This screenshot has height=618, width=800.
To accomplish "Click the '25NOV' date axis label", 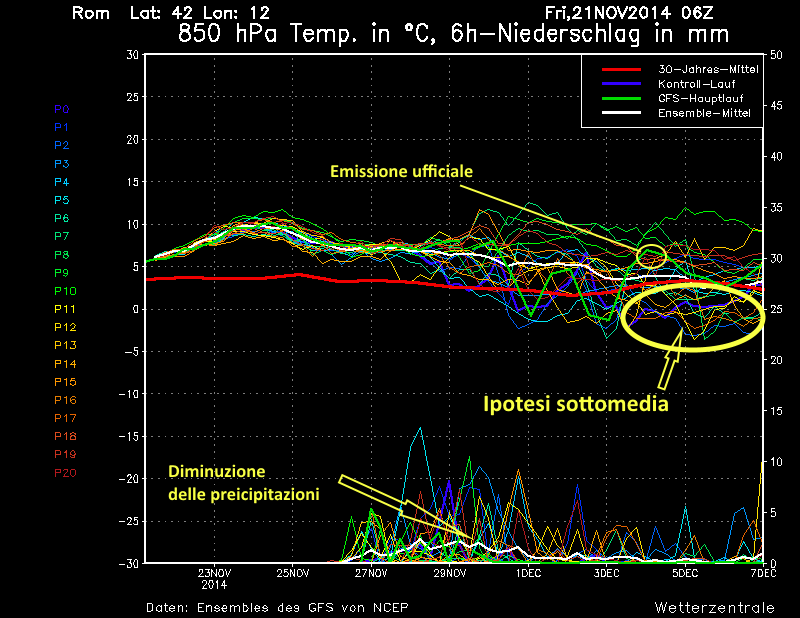I will [x=293, y=574].
